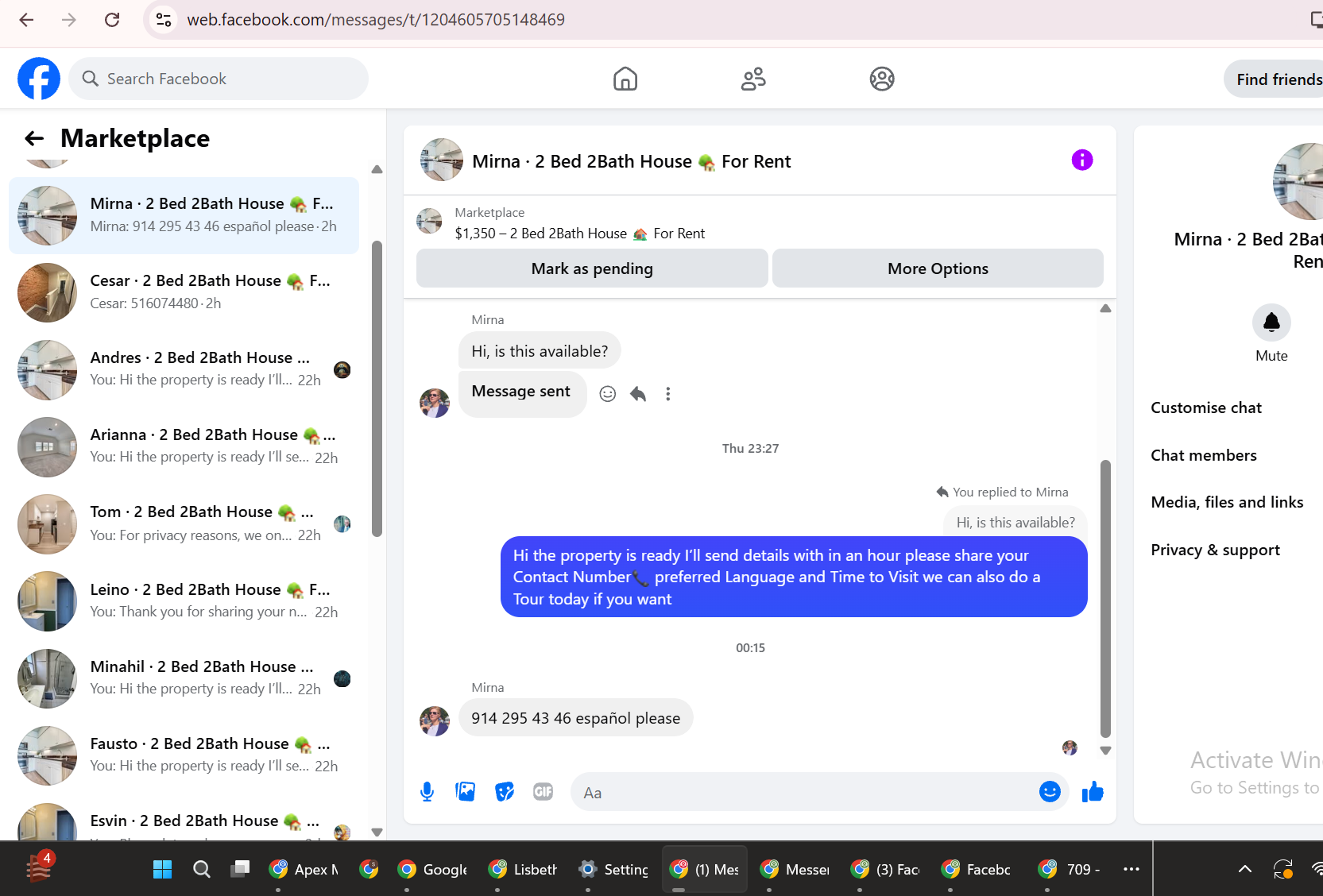Open Tom conversation in list
The width and height of the screenshot is (1323, 896).
184,523
